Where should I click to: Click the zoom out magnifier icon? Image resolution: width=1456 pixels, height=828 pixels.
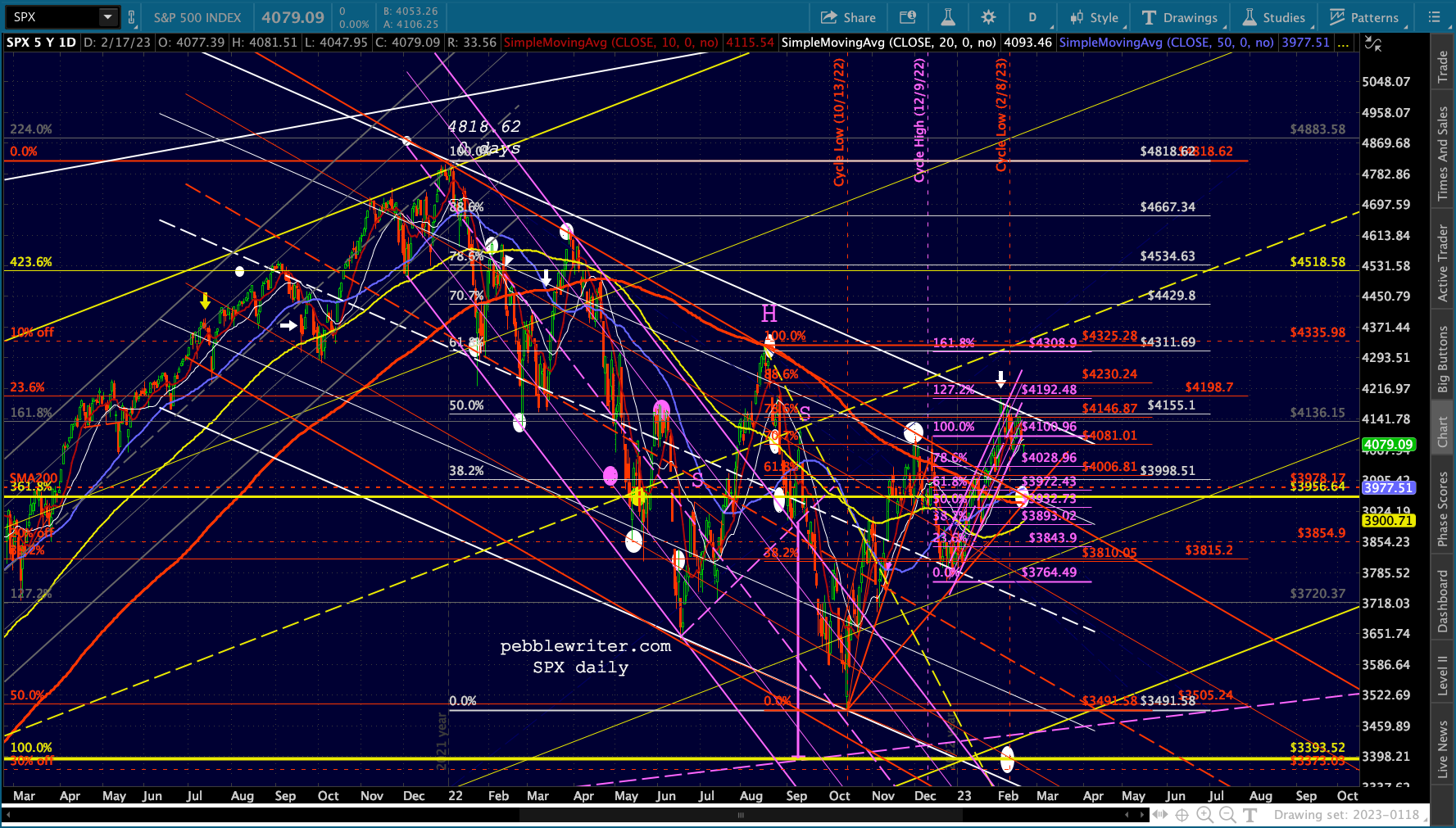pos(1227,815)
